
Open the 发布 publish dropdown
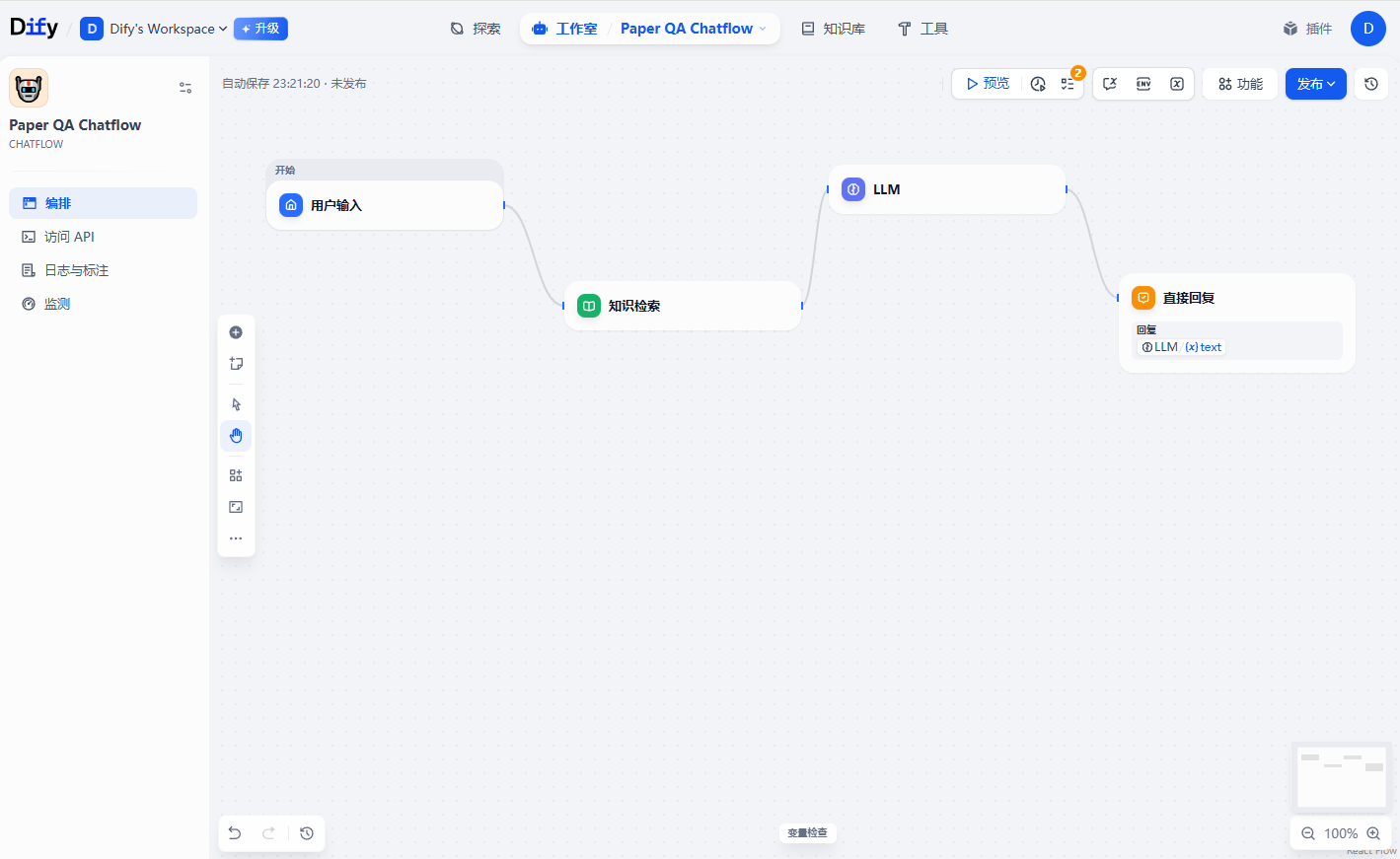pyautogui.click(x=1316, y=84)
